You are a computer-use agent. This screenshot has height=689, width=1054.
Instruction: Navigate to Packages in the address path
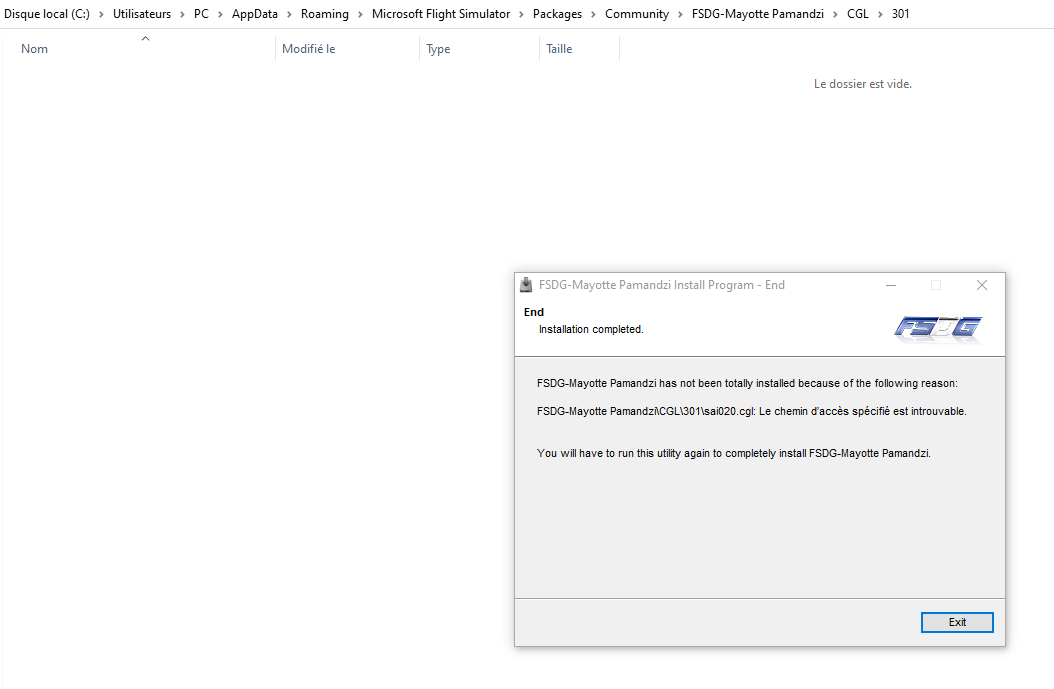click(557, 14)
